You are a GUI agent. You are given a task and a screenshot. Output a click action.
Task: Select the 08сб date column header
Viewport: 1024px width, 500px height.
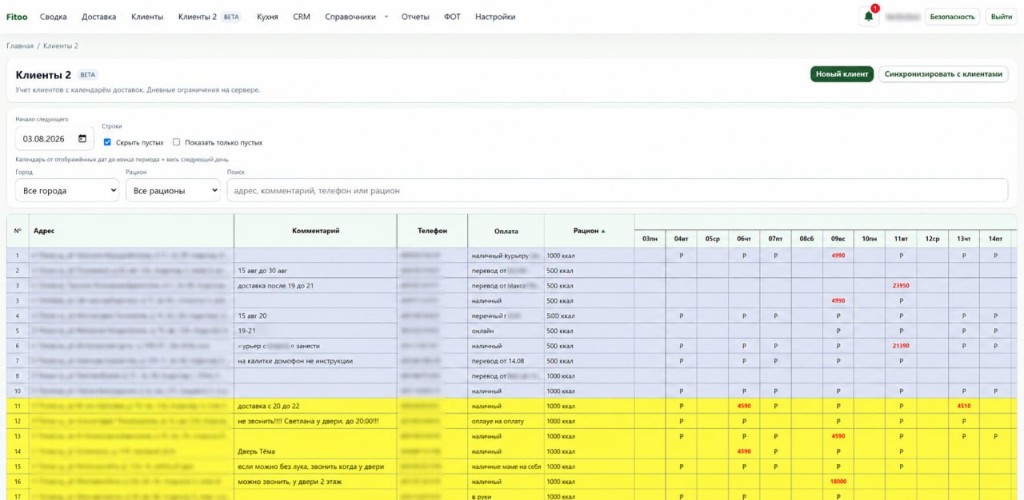tap(807, 240)
